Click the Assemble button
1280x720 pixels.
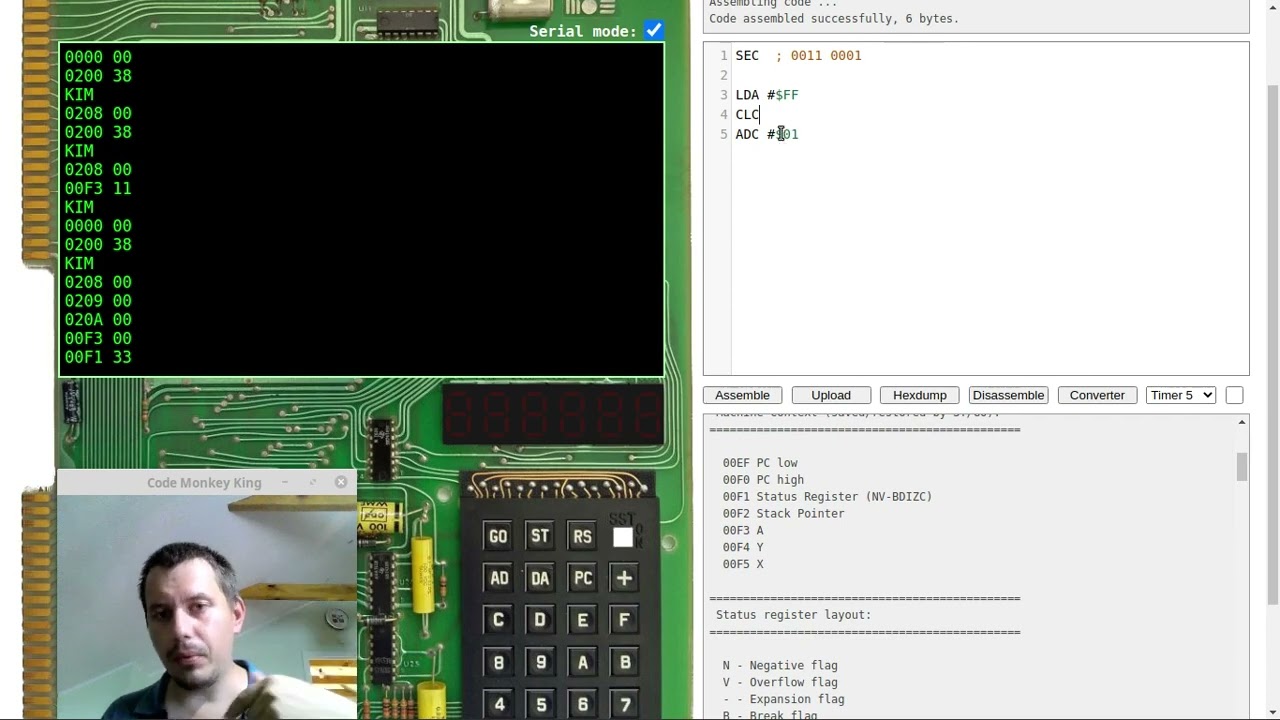[742, 395]
